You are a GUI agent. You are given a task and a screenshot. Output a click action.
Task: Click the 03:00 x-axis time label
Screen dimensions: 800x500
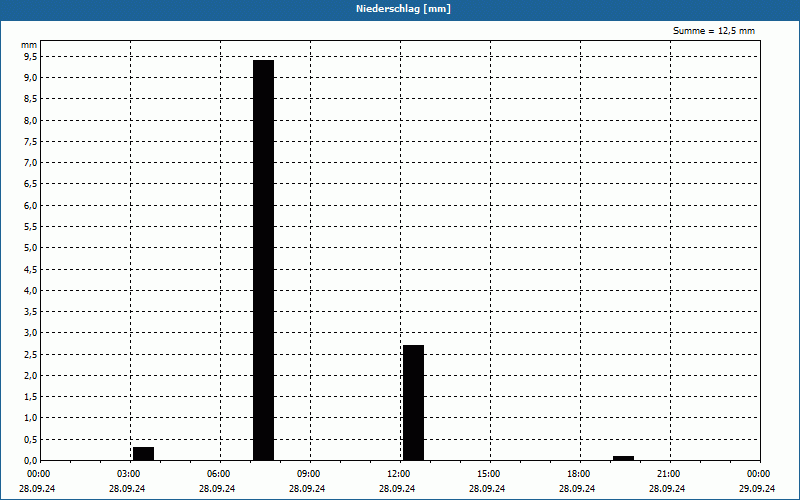(x=129, y=474)
